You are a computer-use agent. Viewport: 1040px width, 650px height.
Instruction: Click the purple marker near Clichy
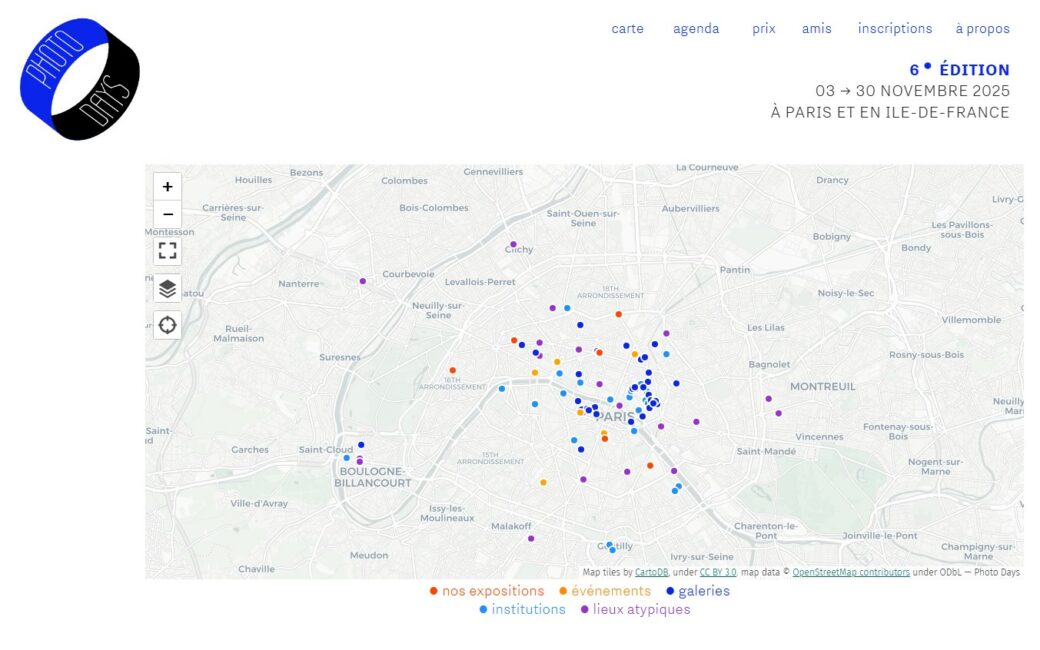click(x=513, y=244)
